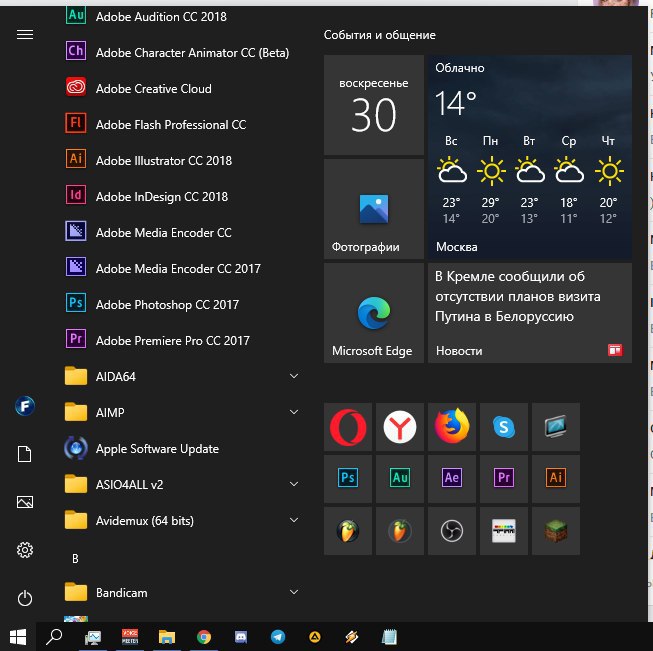Open the Audition pinned tile

400,479
